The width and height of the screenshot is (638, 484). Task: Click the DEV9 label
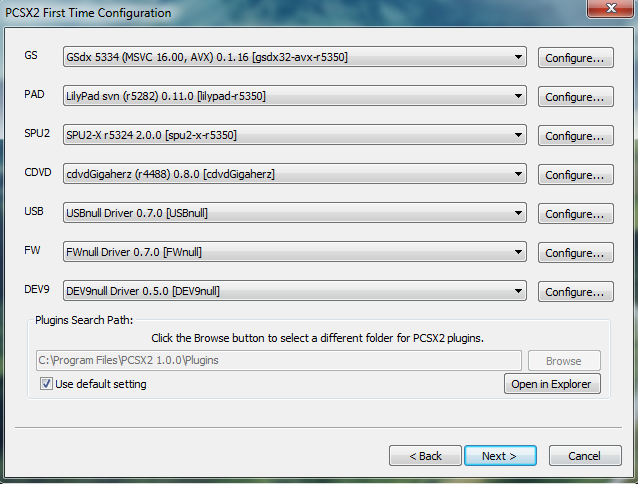(37, 289)
